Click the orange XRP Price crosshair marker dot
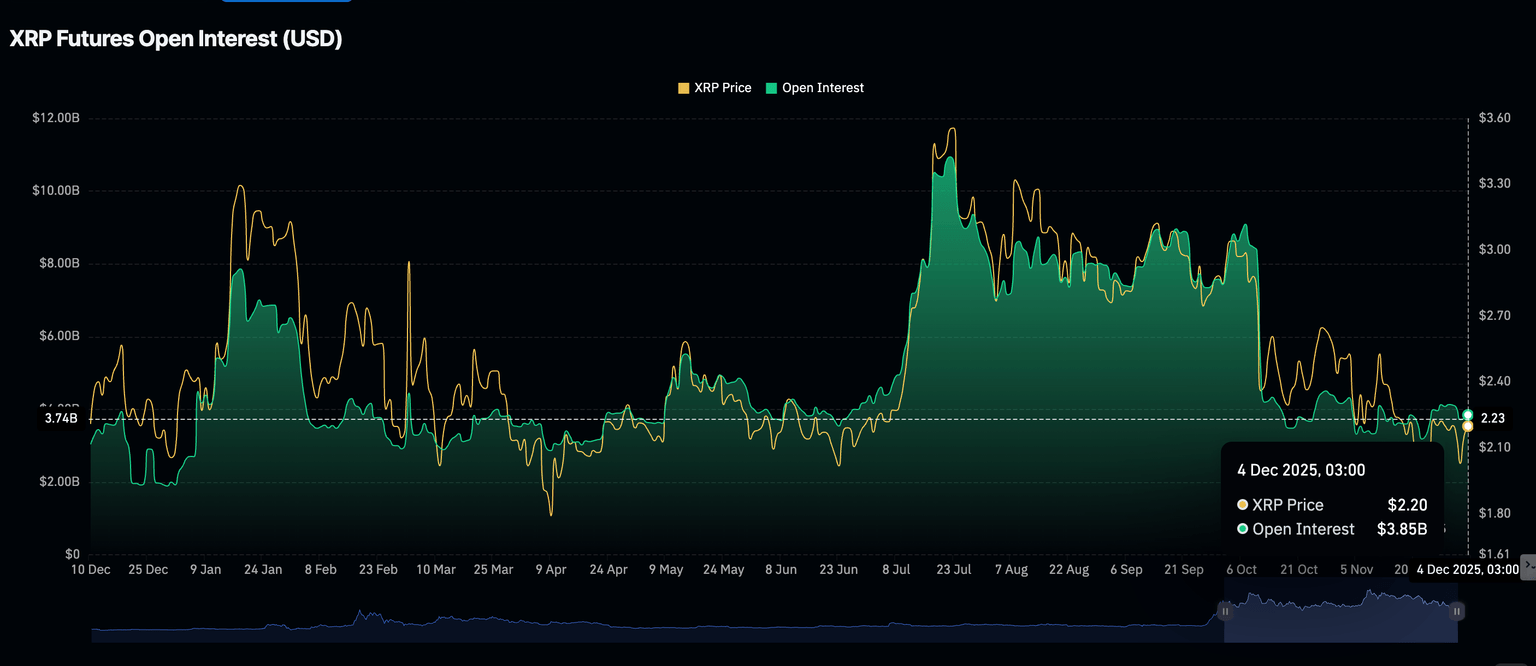The height and width of the screenshot is (666, 1536). point(1467,426)
